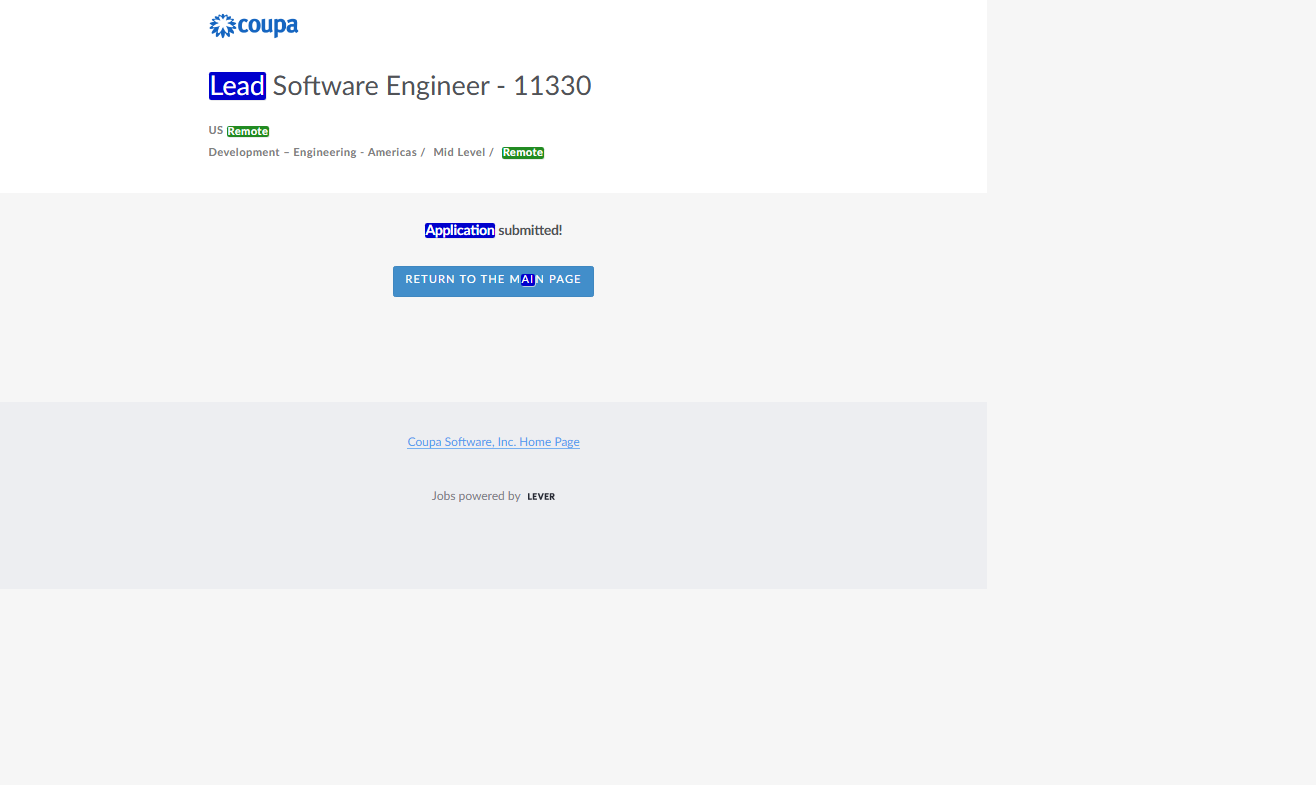Click the highlighted AI letters inside the button

click(527, 280)
